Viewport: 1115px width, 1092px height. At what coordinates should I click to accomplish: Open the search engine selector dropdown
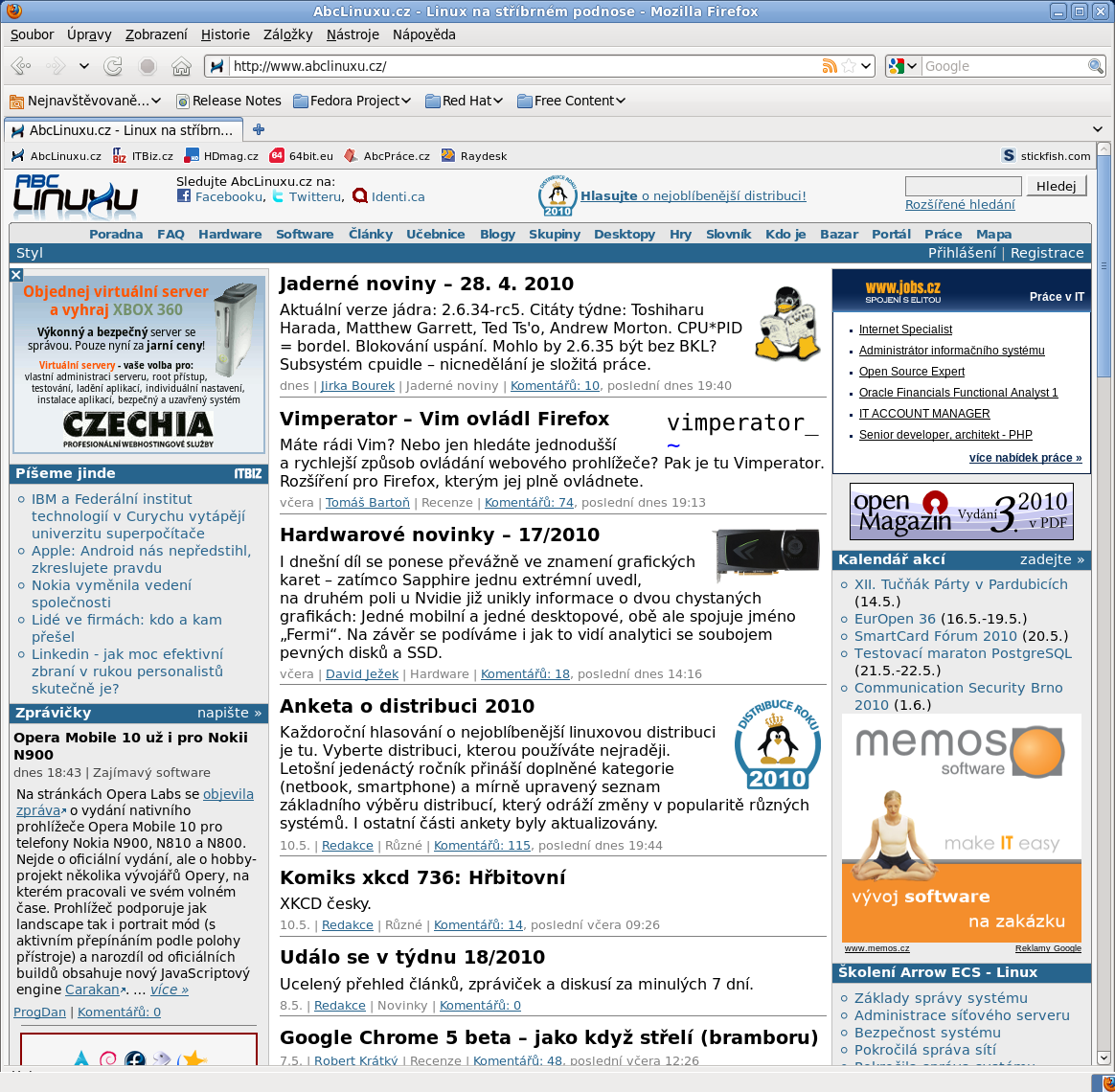(x=902, y=66)
